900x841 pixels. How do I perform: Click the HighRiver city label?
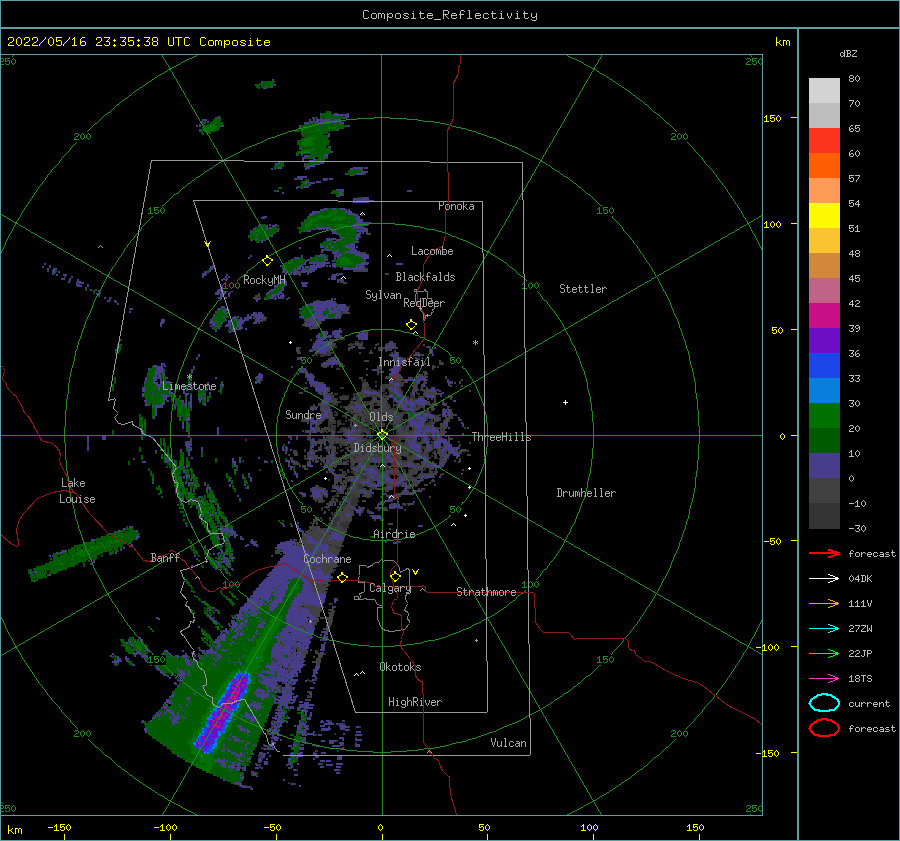click(x=415, y=702)
